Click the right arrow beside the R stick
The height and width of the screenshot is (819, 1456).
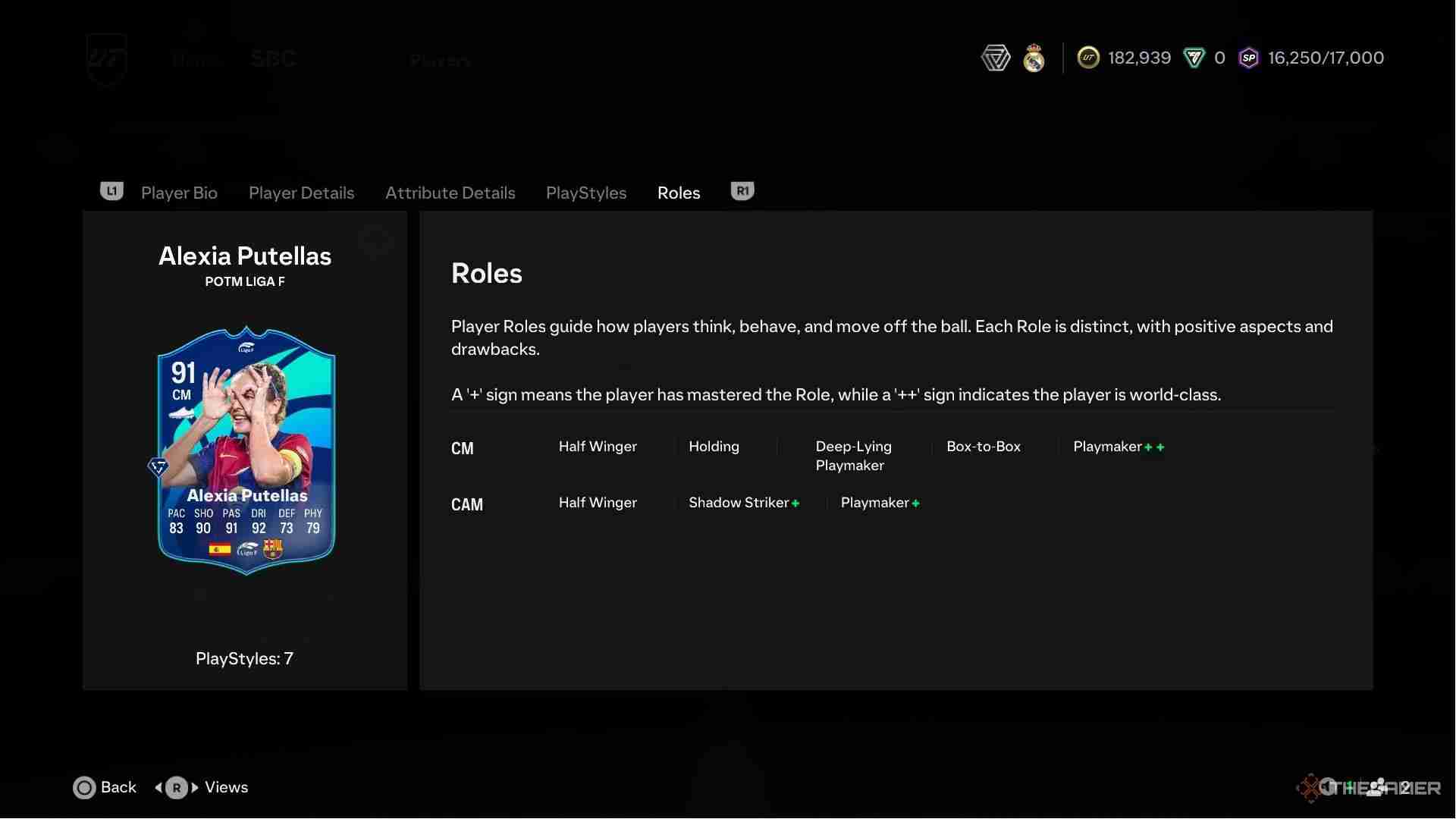[195, 787]
